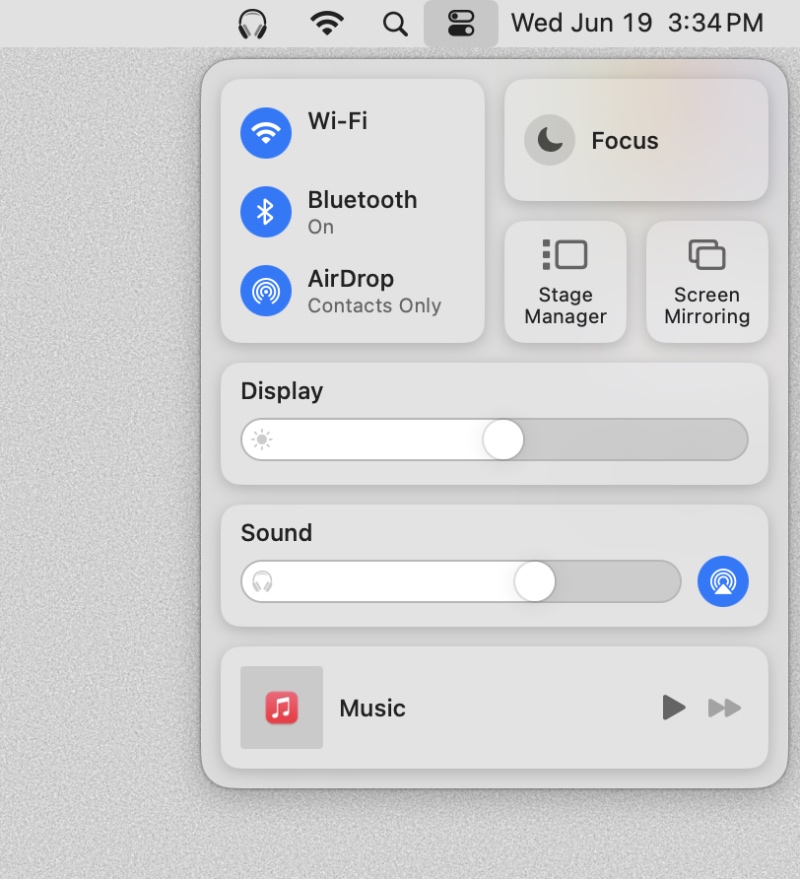Click the Stage Manager tile
Screen dimensions: 800x879
pos(565,283)
